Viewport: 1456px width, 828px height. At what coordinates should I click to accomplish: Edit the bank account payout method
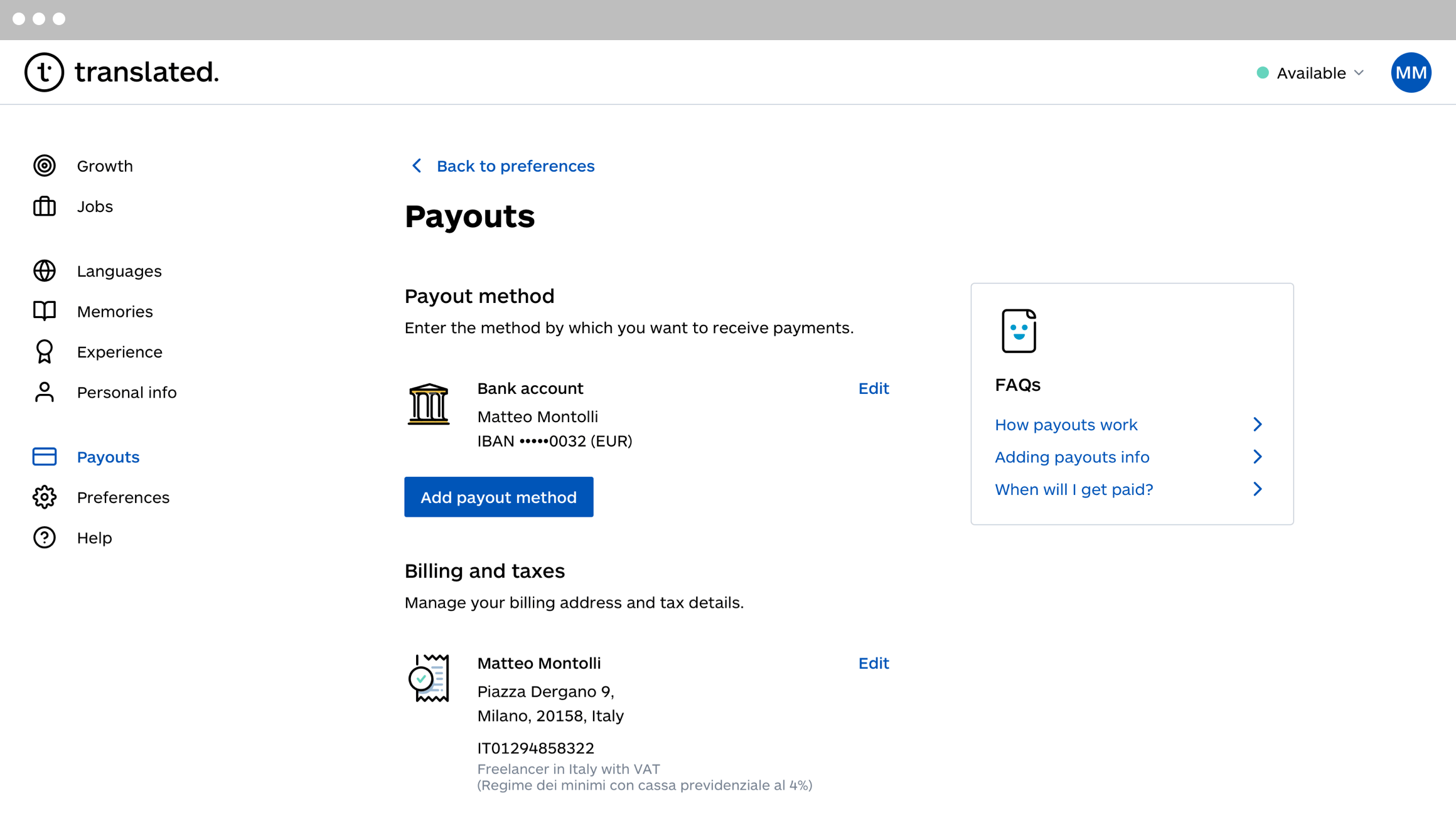click(x=873, y=388)
